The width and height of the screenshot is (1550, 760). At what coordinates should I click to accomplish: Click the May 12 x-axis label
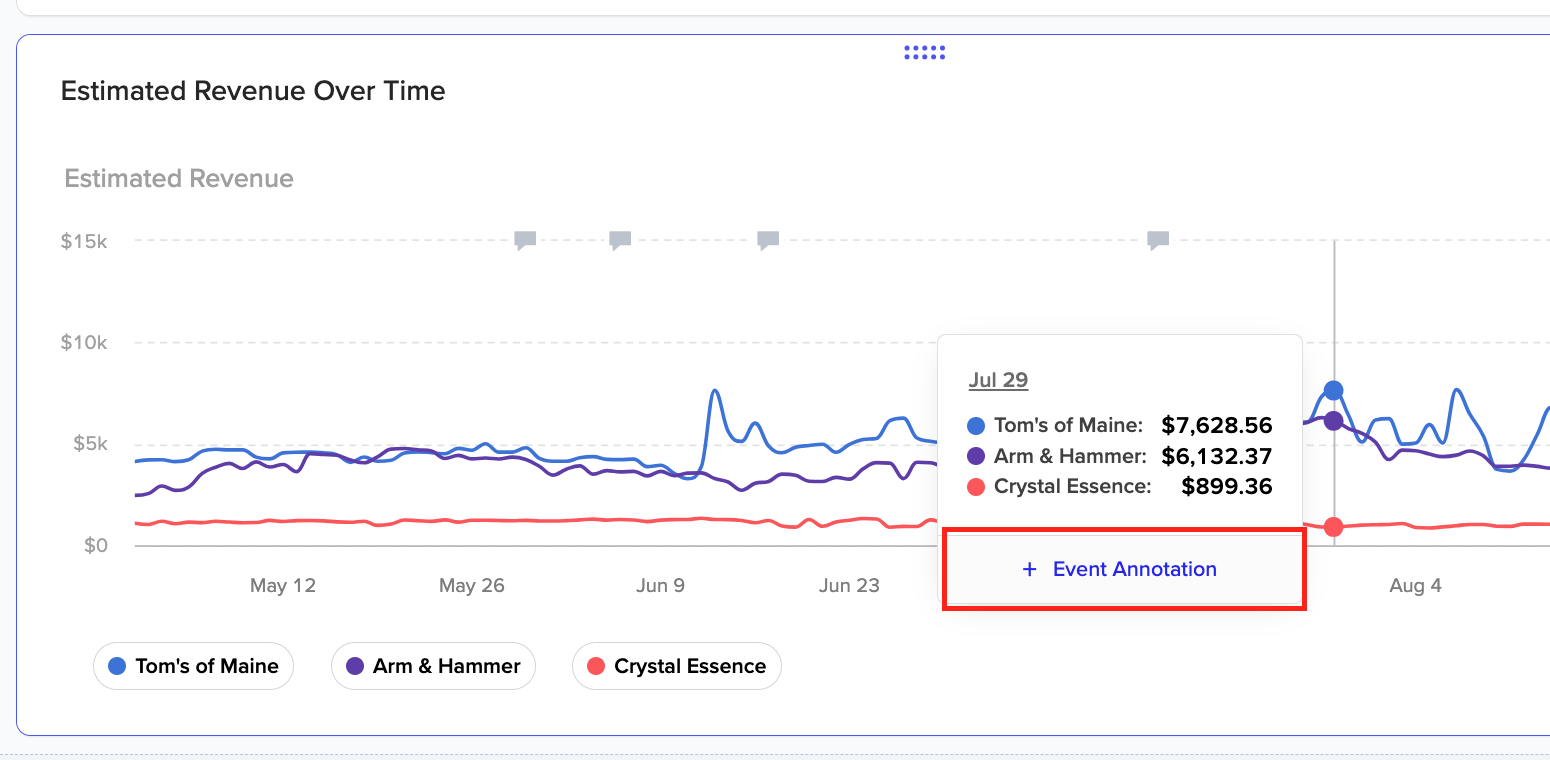[x=283, y=586]
